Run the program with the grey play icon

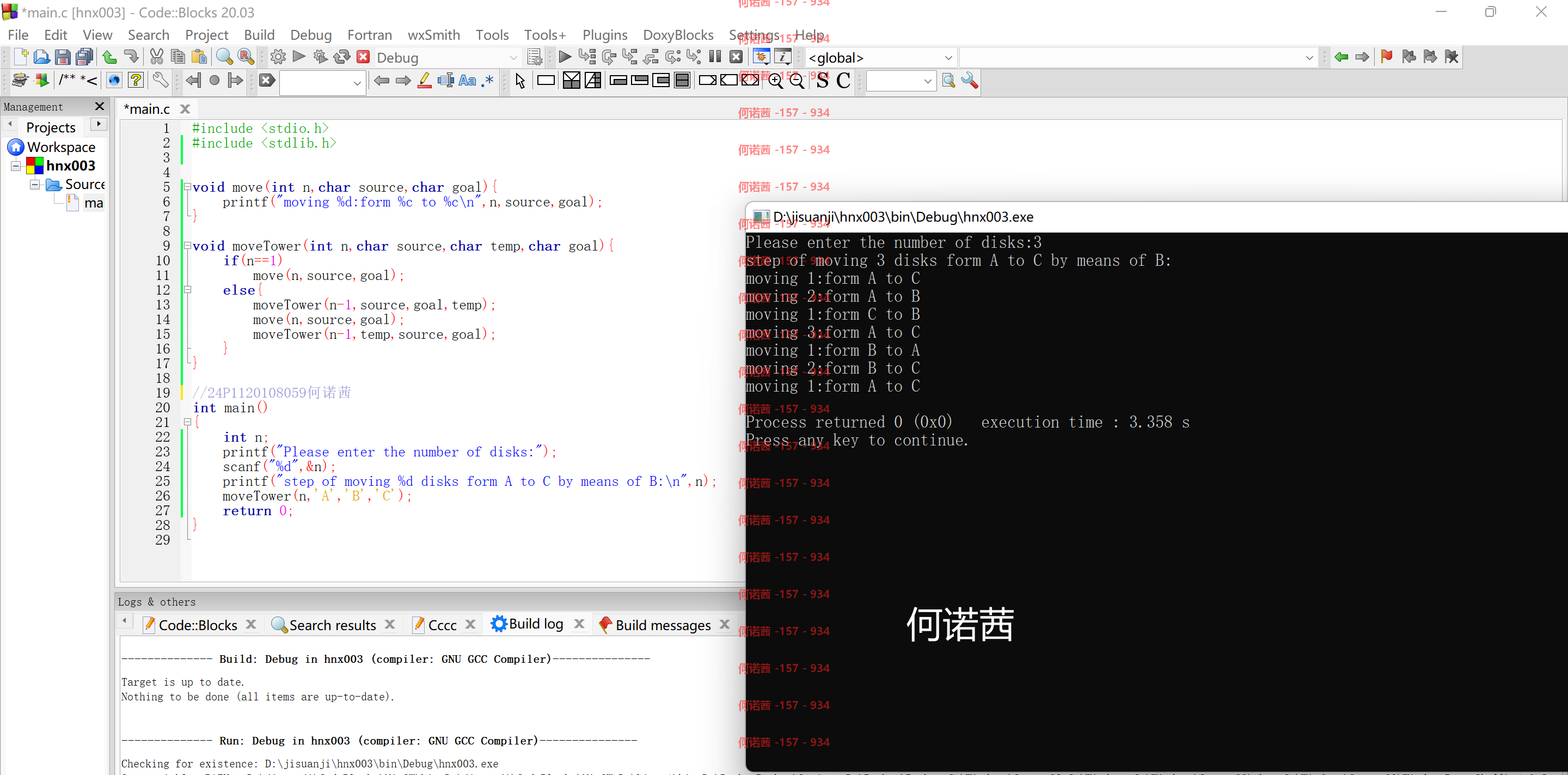click(299, 57)
